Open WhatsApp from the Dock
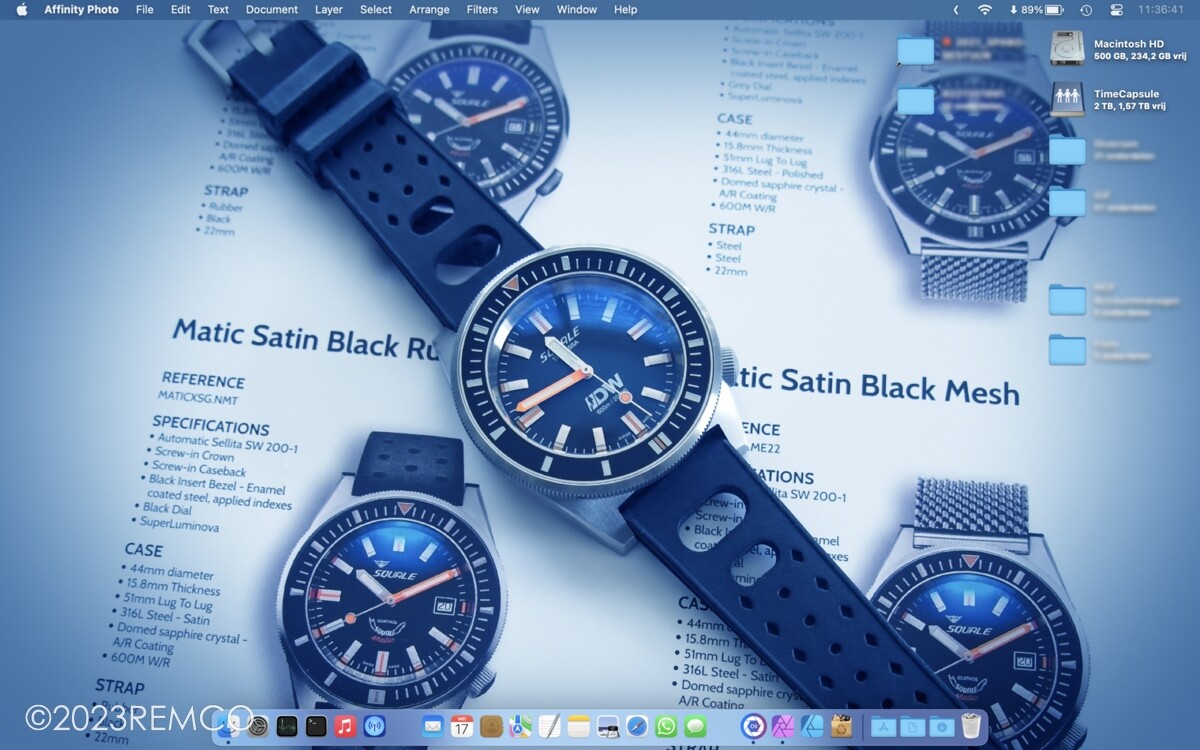The height and width of the screenshot is (750, 1200). click(x=666, y=727)
